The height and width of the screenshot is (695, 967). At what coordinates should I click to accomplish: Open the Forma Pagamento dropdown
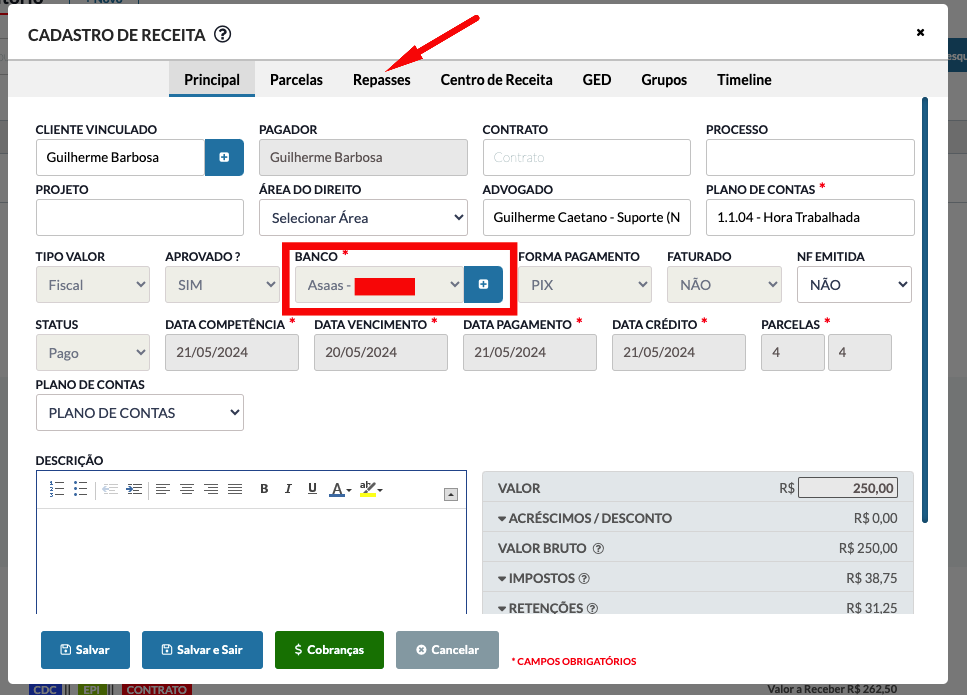[585, 285]
